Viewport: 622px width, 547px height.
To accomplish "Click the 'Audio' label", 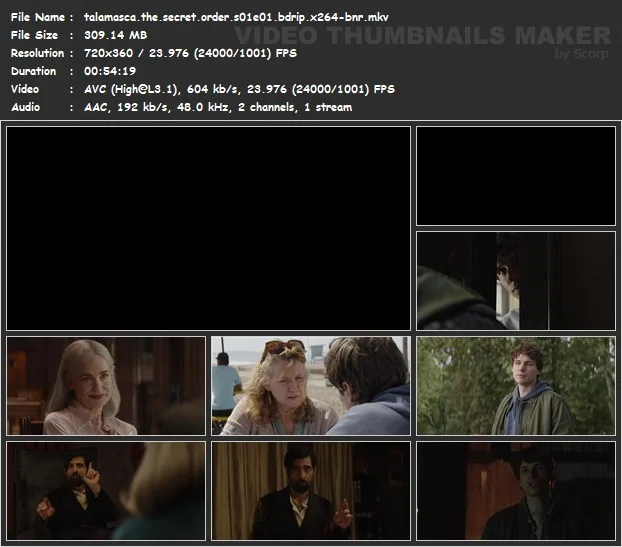I will point(25,107).
